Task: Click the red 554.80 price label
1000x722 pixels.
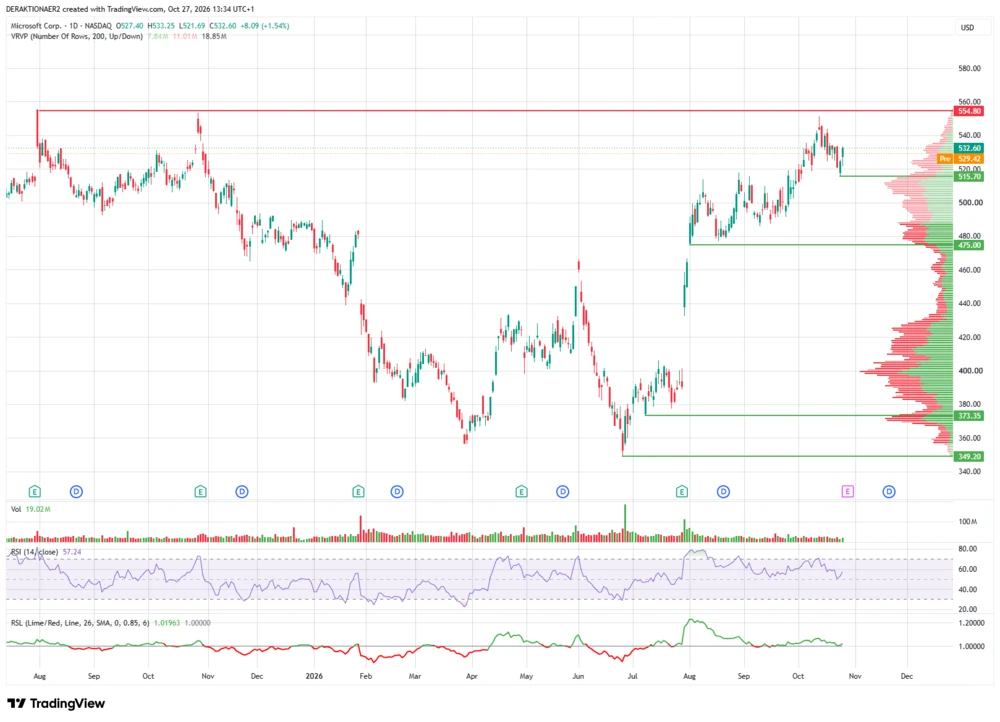Action: coord(969,111)
